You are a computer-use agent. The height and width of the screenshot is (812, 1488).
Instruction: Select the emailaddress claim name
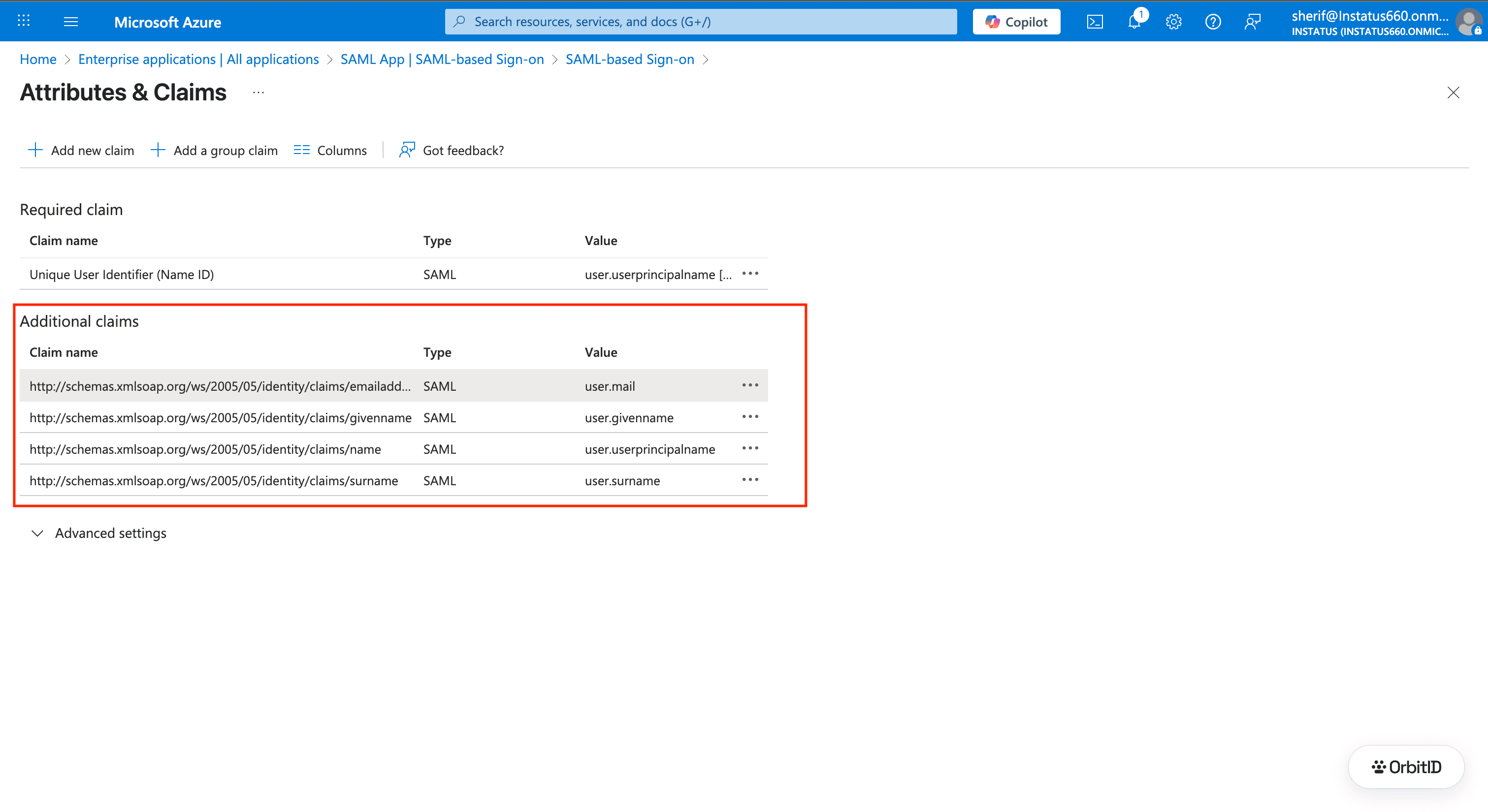[x=220, y=386]
